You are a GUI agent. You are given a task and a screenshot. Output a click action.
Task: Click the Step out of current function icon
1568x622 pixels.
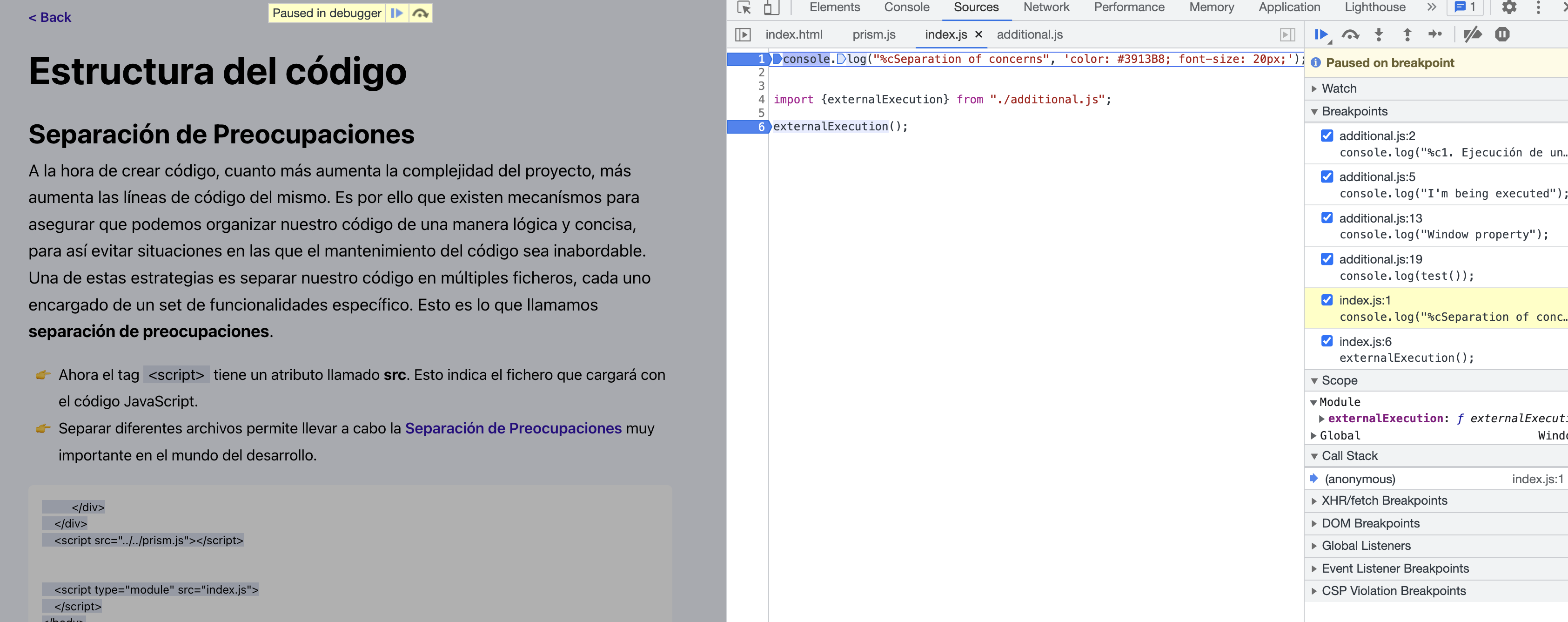point(1407,35)
